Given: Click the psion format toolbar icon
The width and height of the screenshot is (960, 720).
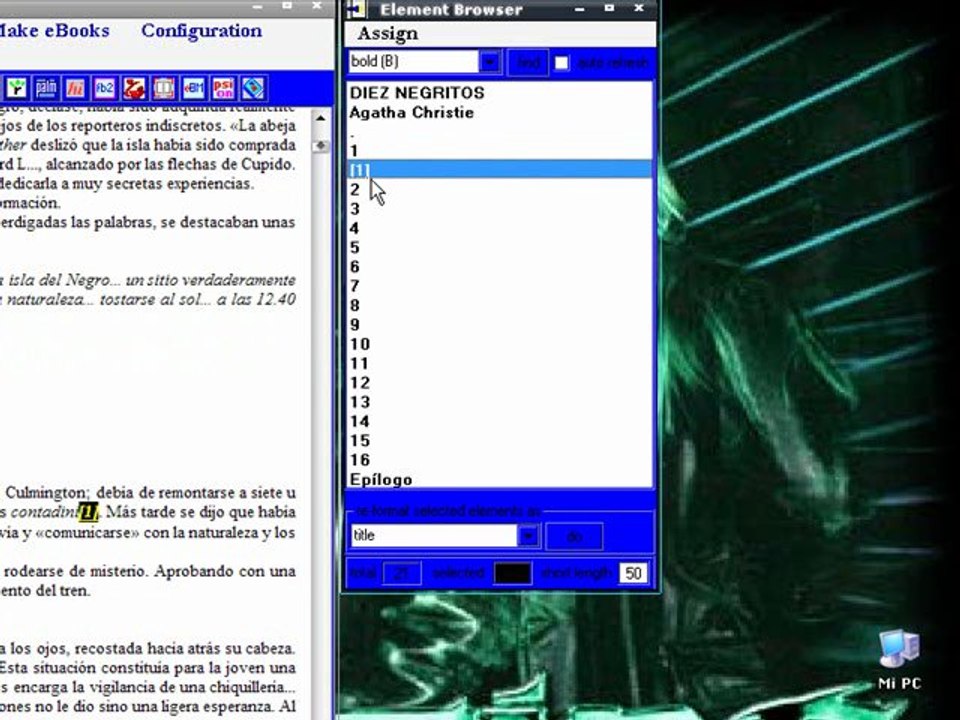Looking at the screenshot, I should [x=223, y=89].
